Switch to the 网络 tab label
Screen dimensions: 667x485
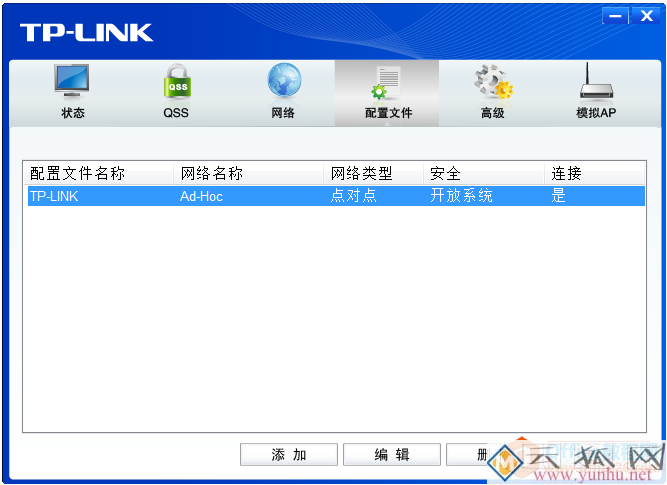coord(283,113)
